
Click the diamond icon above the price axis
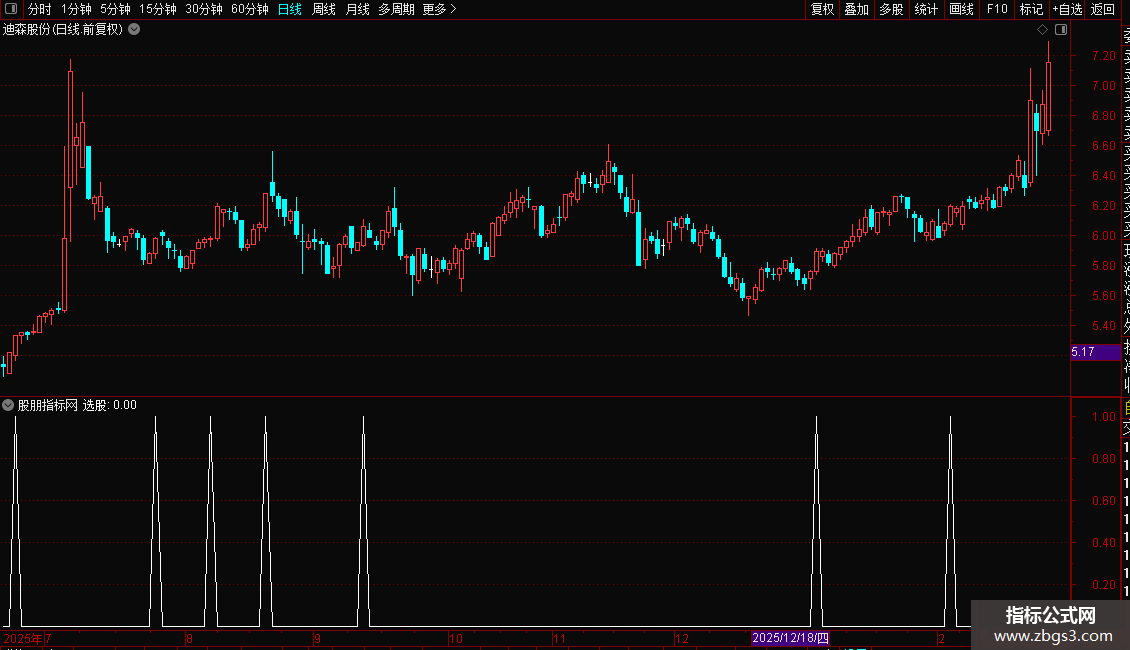tap(1042, 30)
